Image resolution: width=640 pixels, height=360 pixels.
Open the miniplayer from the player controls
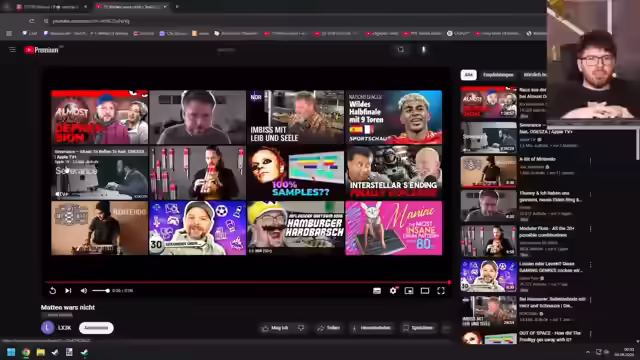click(x=409, y=291)
